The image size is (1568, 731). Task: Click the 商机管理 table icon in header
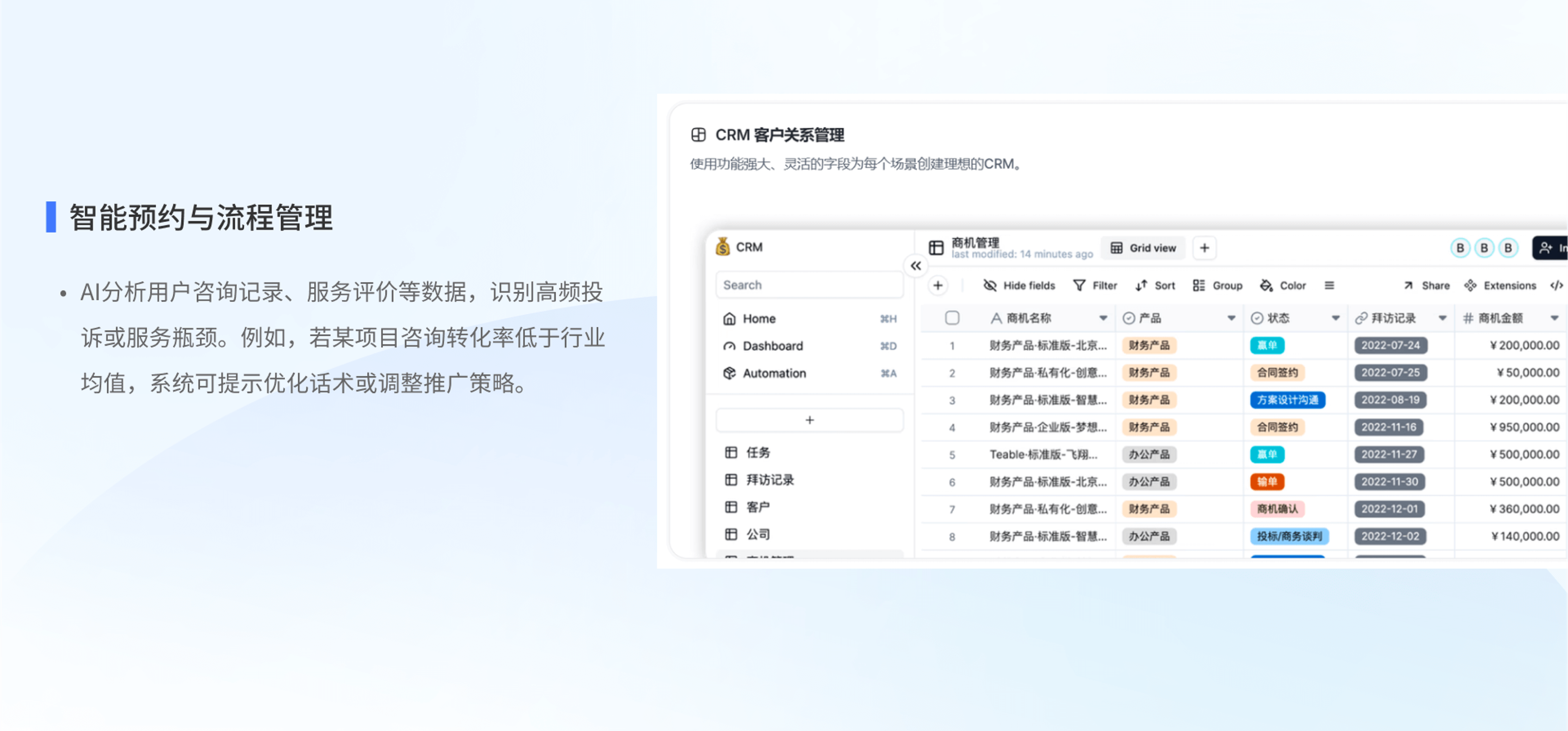point(936,248)
